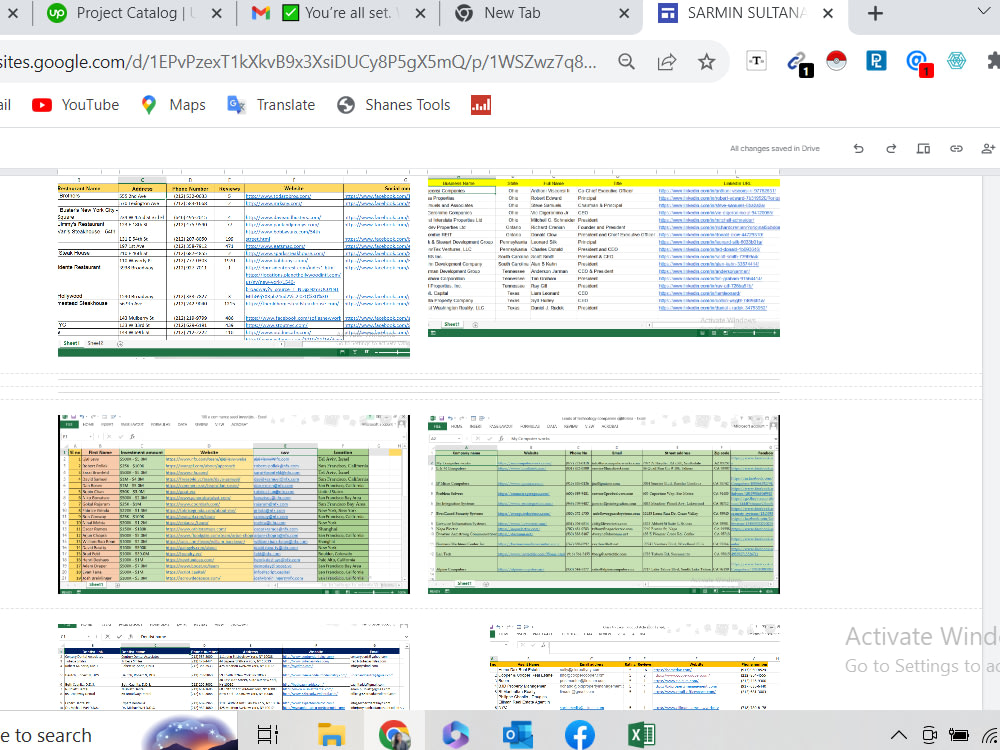Click the sites.google.com address bar
This screenshot has width=1000, height=750.
tap(298, 62)
